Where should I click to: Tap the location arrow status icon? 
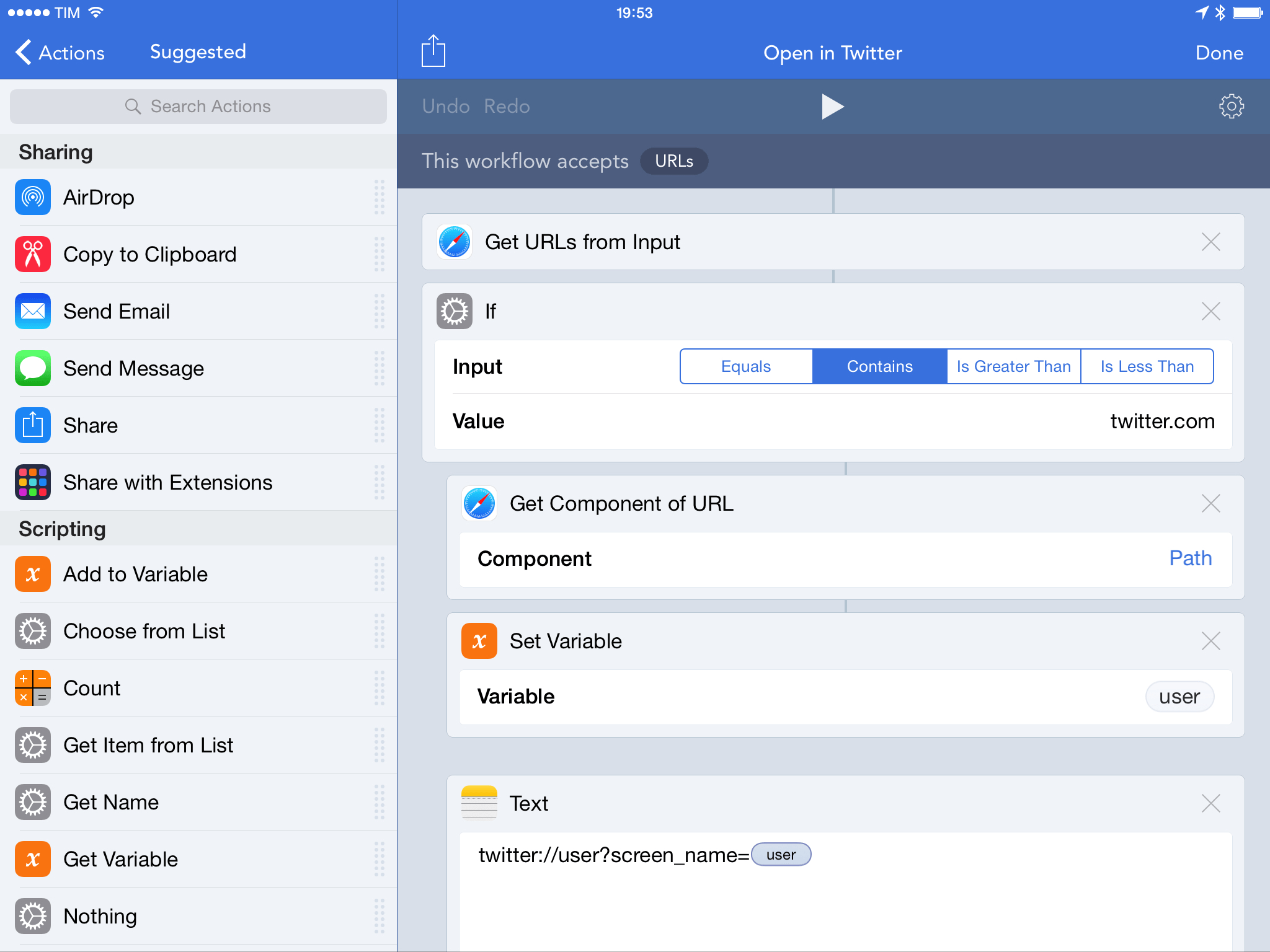pos(1202,12)
